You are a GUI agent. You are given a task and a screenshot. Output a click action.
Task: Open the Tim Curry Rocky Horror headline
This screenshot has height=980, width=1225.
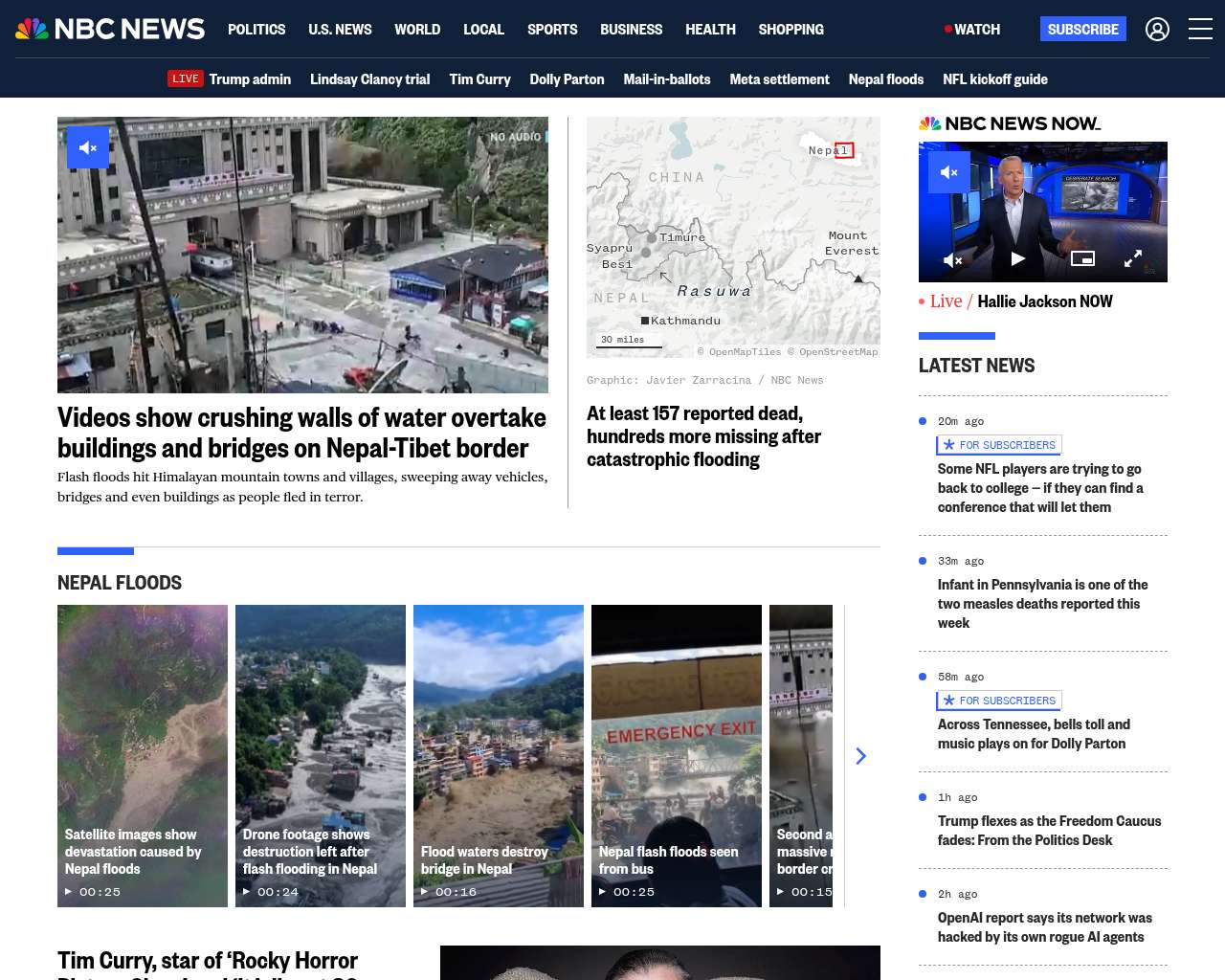208,964
